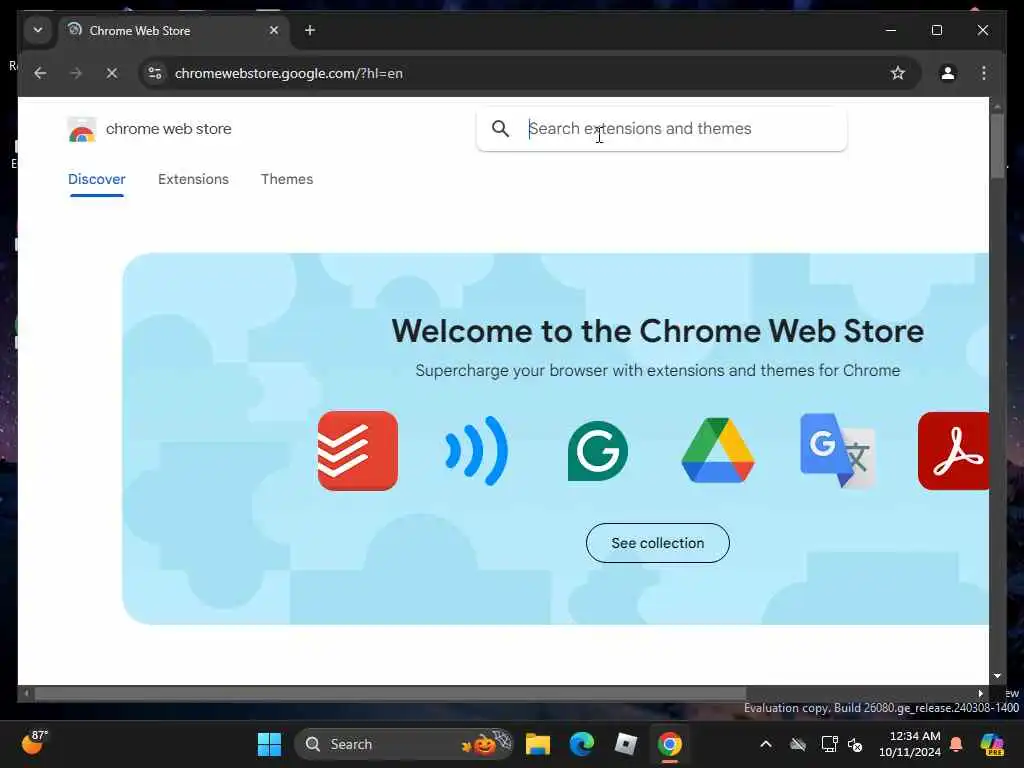Click the Welcome to the Chrome Web Store heading
Viewport: 1024px width, 768px height.
pos(658,330)
